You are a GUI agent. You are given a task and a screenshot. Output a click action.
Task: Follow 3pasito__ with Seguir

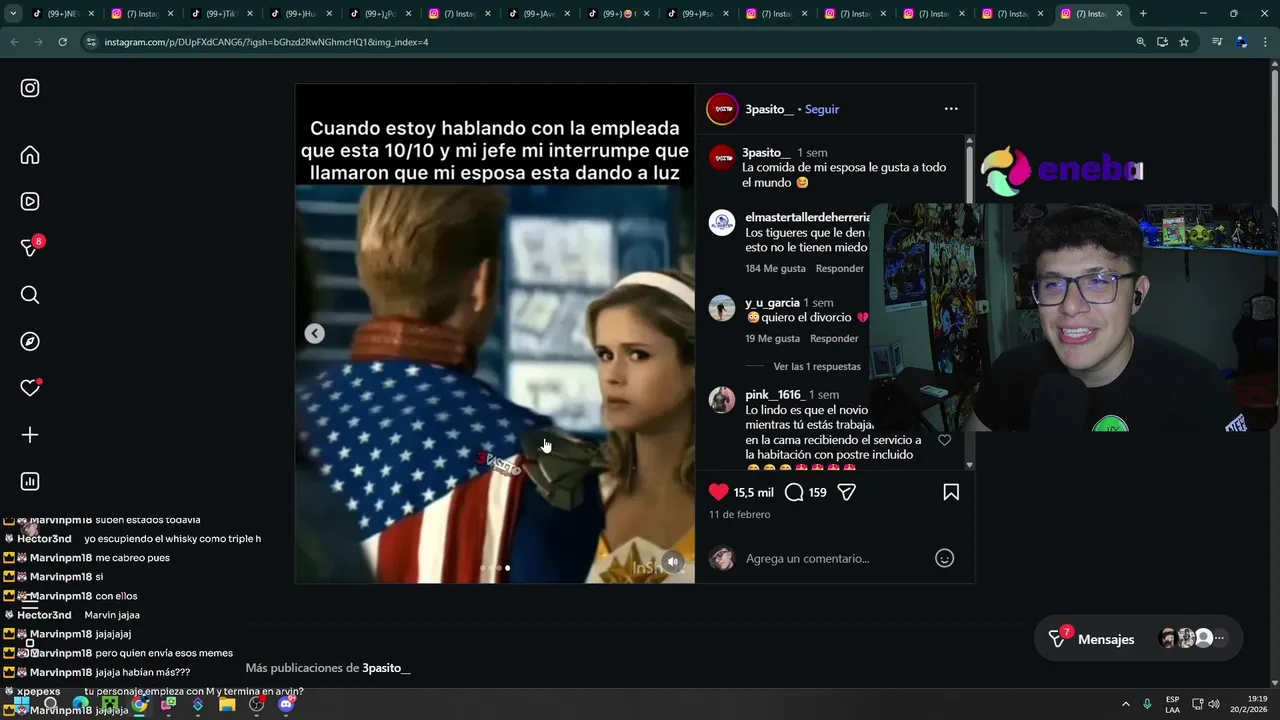[822, 109]
